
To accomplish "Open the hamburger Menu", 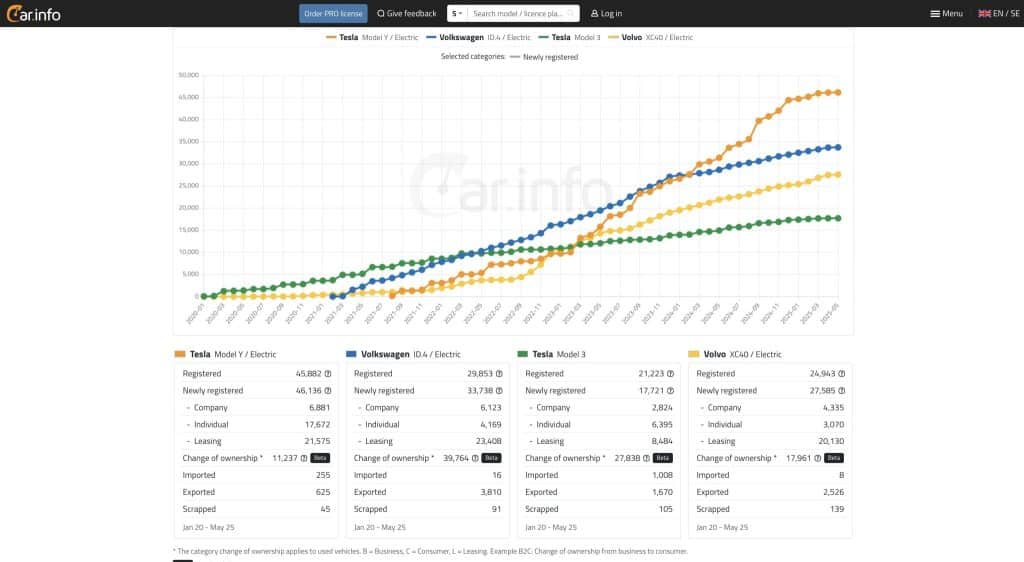I will pyautogui.click(x=946, y=13).
